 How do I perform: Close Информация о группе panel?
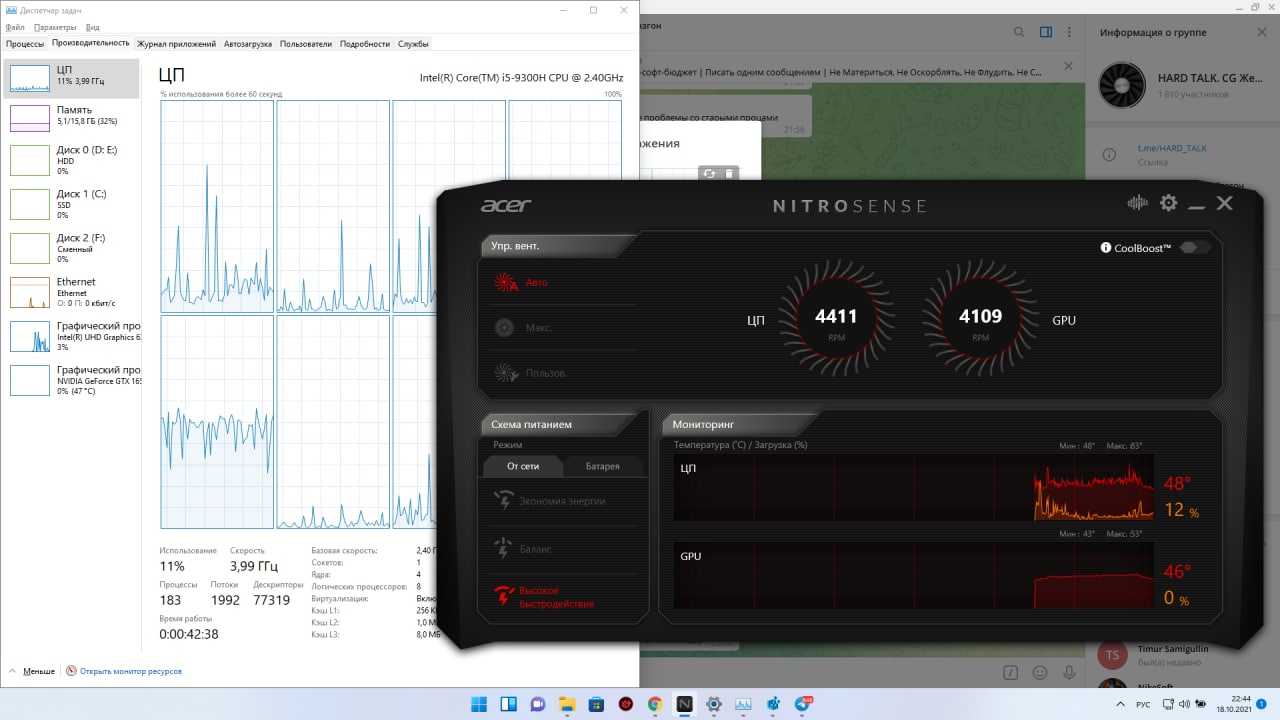pos(1261,32)
